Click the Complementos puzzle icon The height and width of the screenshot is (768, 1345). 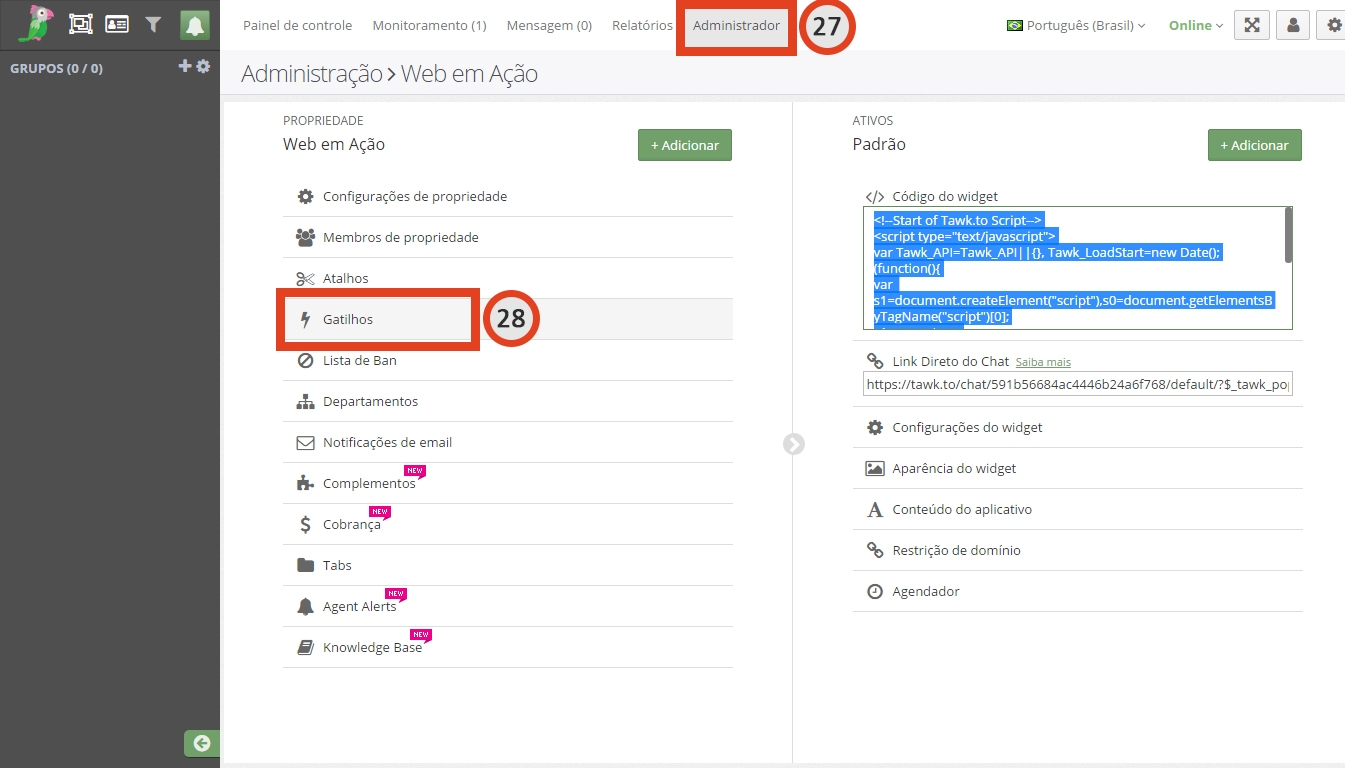coord(305,483)
